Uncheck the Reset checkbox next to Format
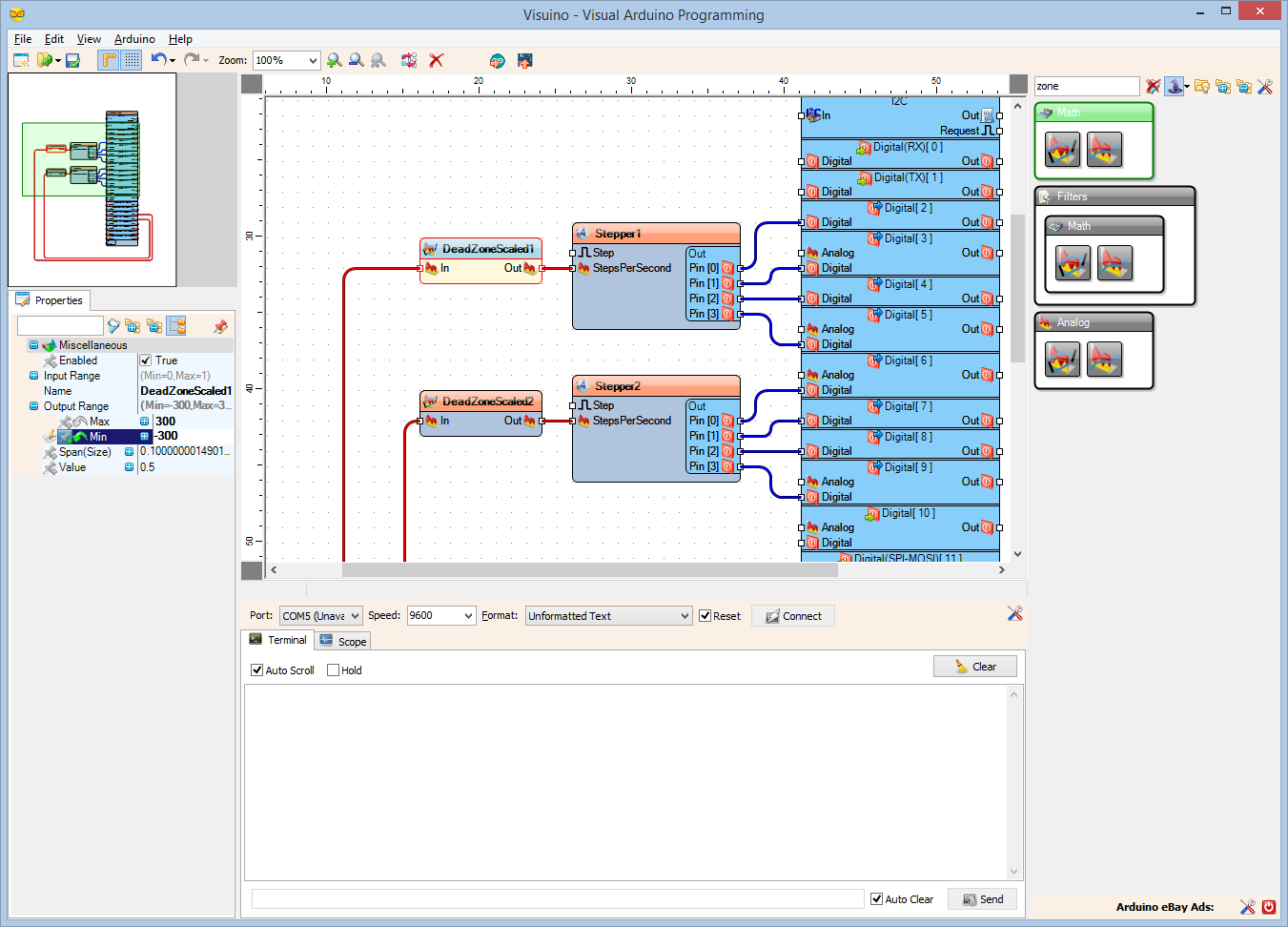 pyautogui.click(x=705, y=615)
